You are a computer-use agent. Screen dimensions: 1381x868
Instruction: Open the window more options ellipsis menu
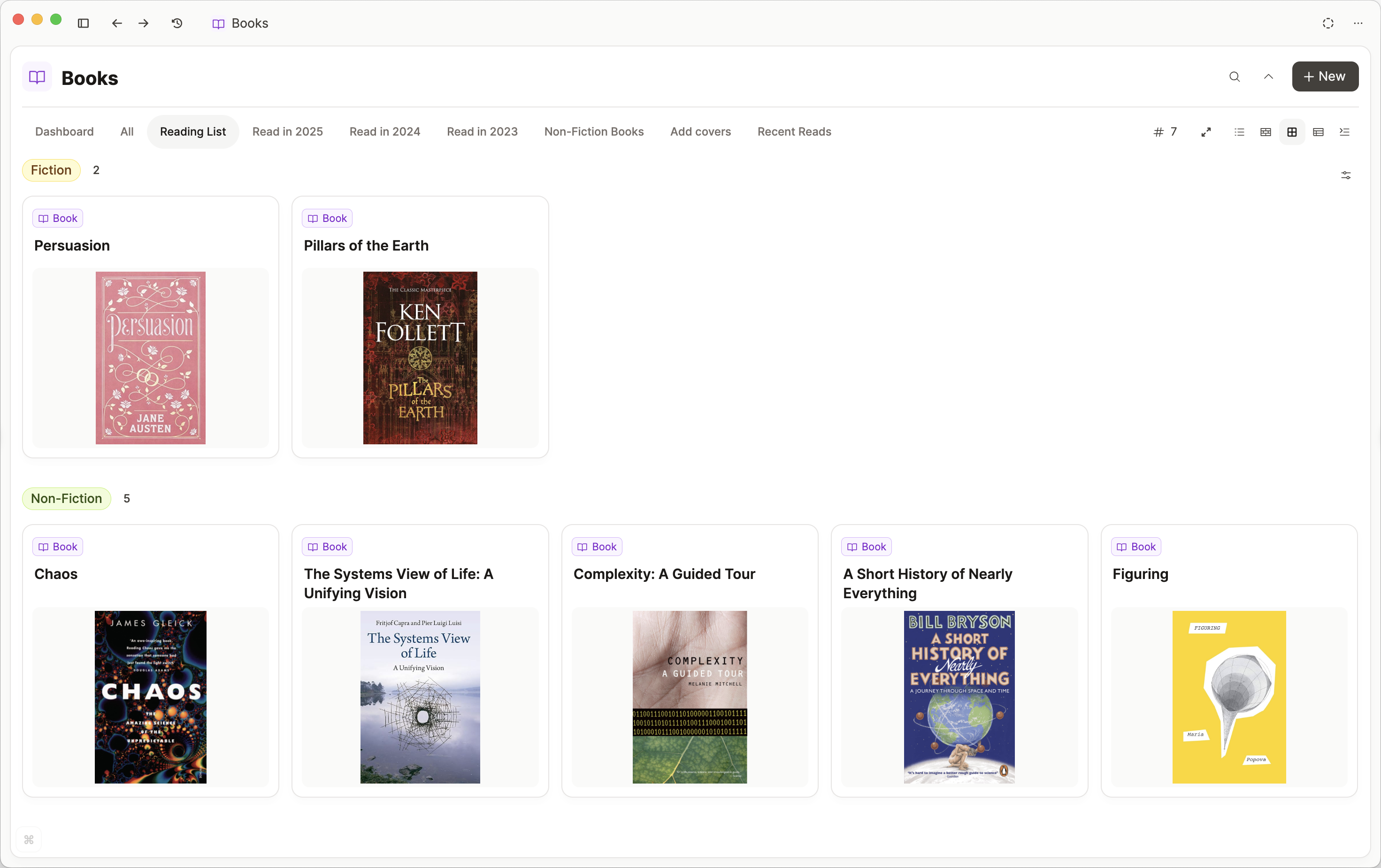tap(1358, 23)
